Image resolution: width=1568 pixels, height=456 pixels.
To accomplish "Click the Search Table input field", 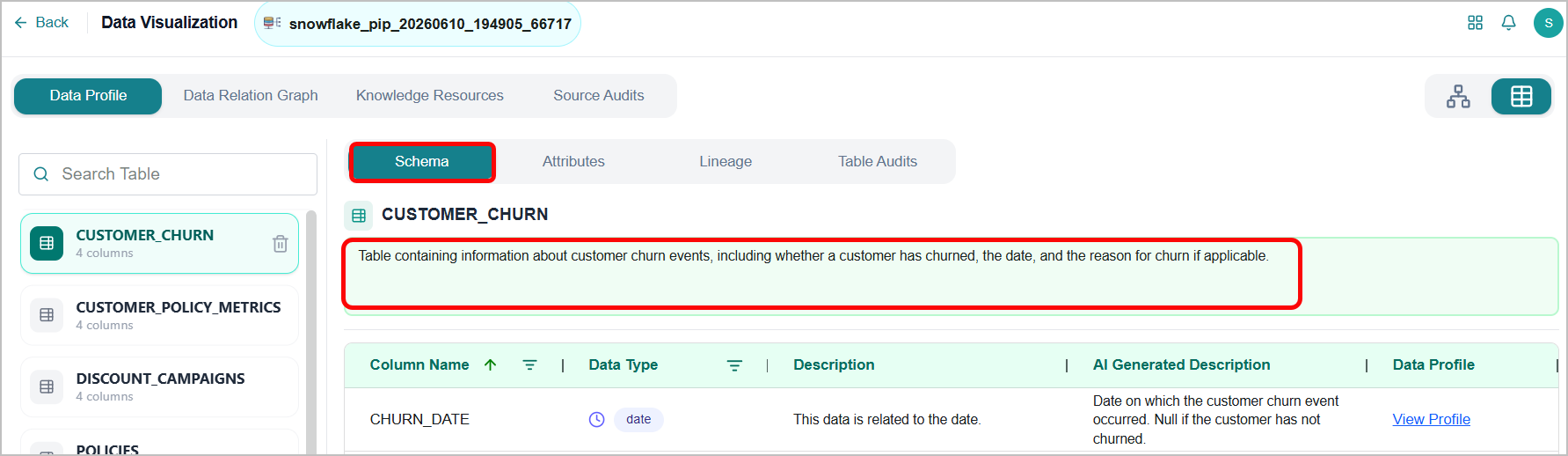I will click(x=168, y=174).
